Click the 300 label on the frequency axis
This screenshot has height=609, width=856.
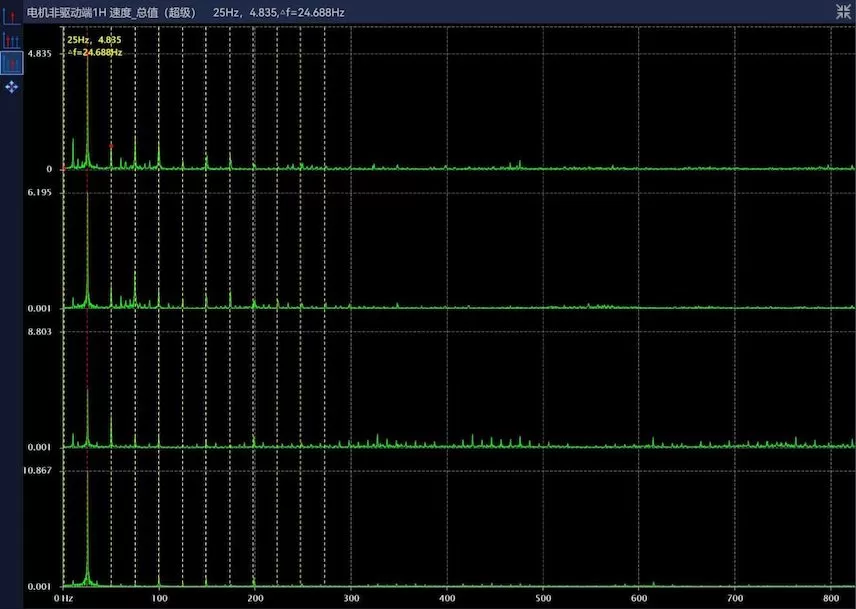coord(351,598)
